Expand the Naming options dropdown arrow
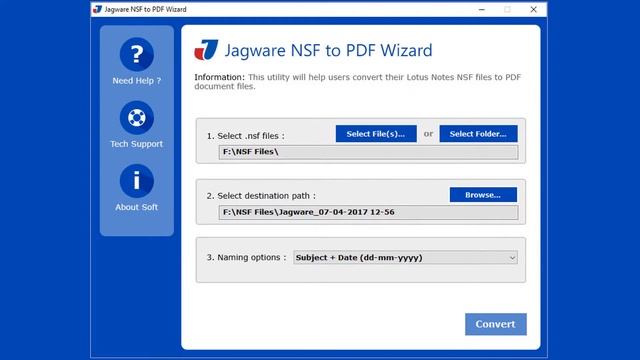 pyautogui.click(x=512, y=258)
